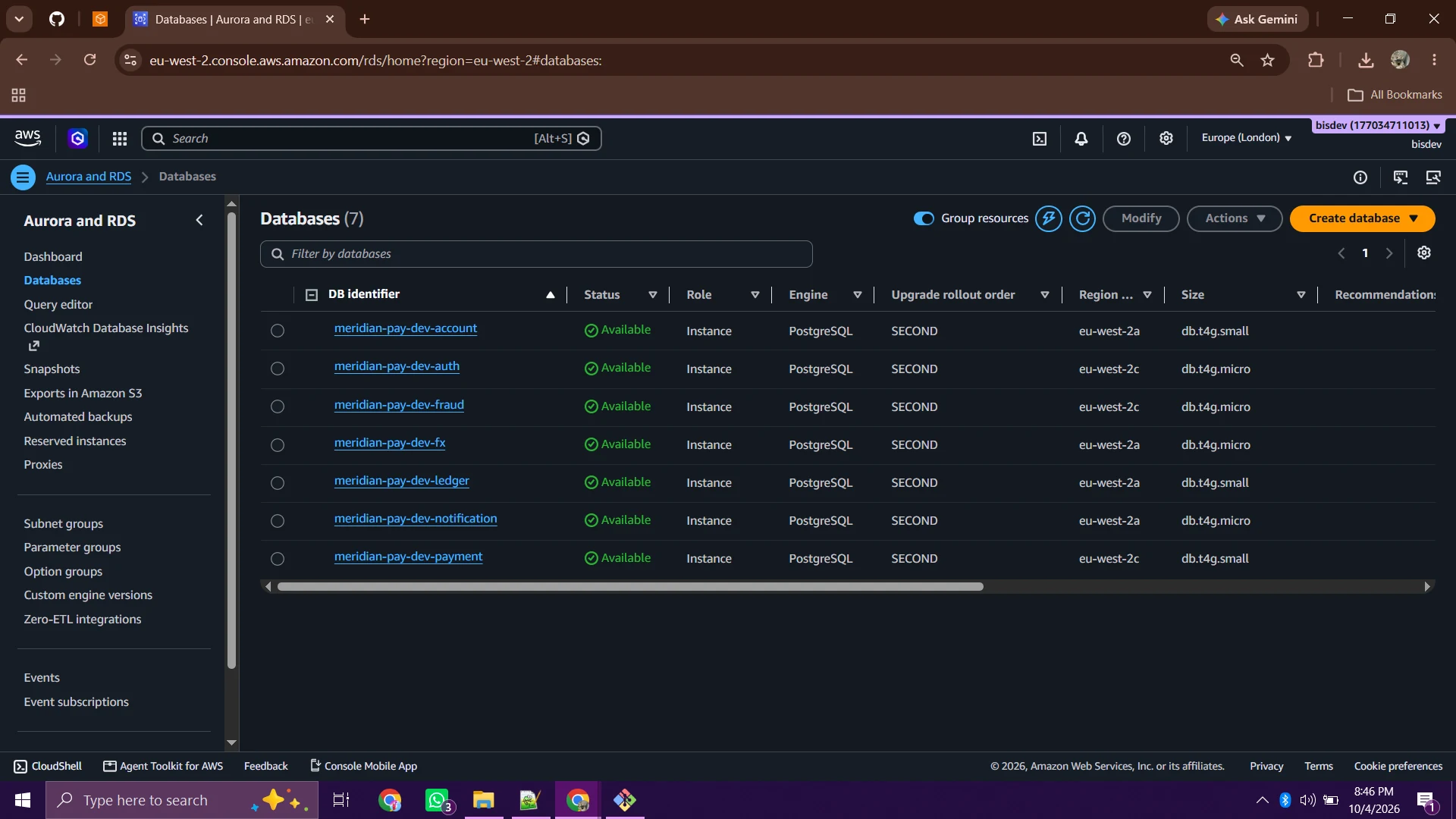Toggle the sidebar hamburger menu button

click(x=23, y=177)
